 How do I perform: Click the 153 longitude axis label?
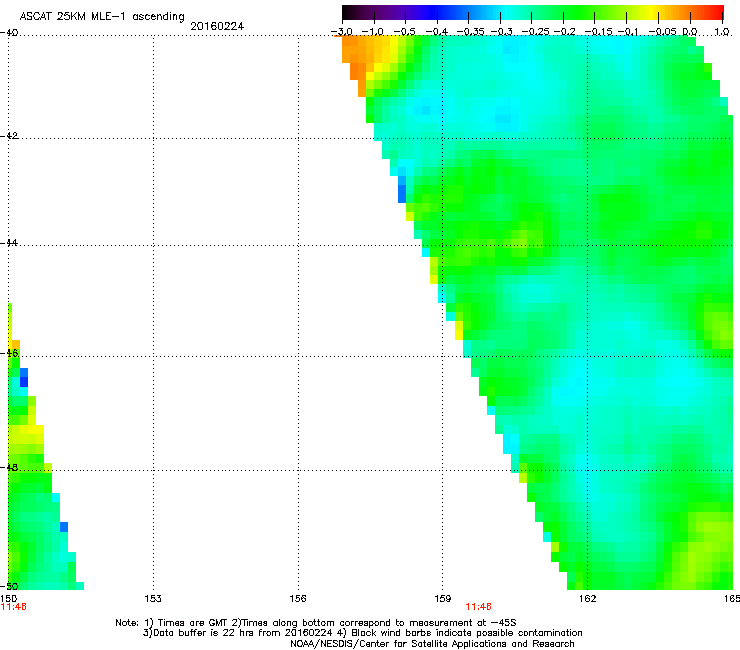[153, 599]
